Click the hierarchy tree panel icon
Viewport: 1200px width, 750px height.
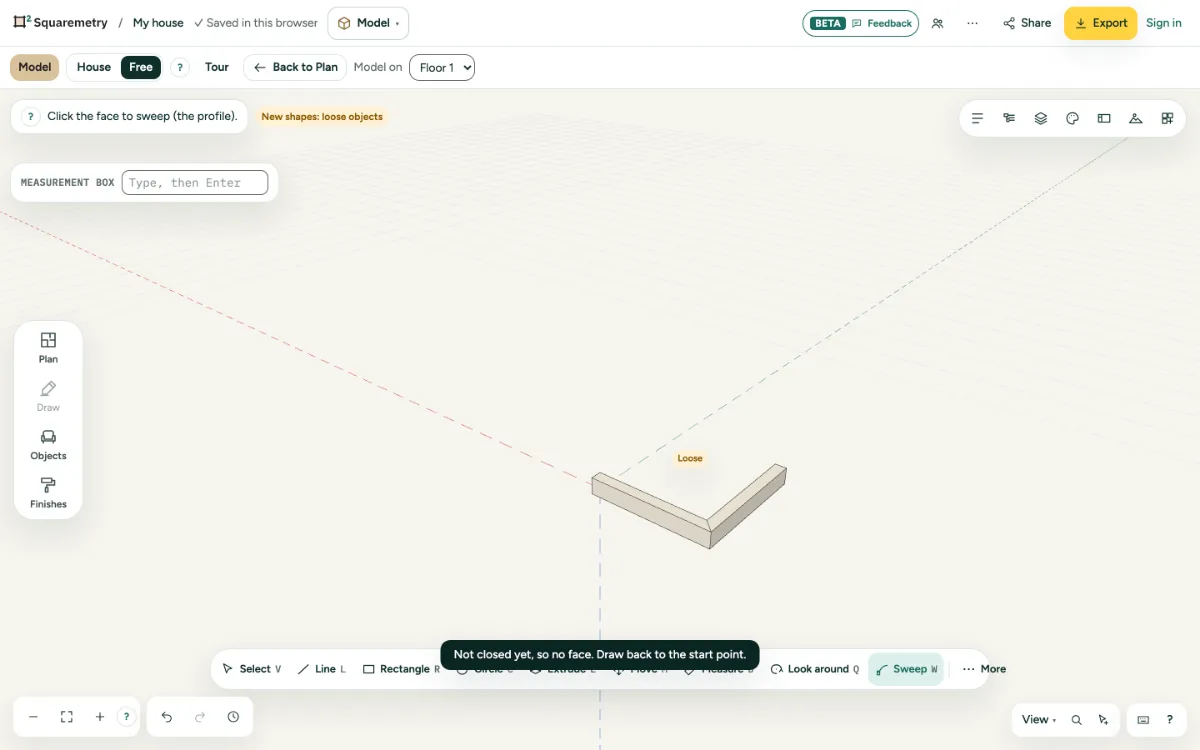1009,118
